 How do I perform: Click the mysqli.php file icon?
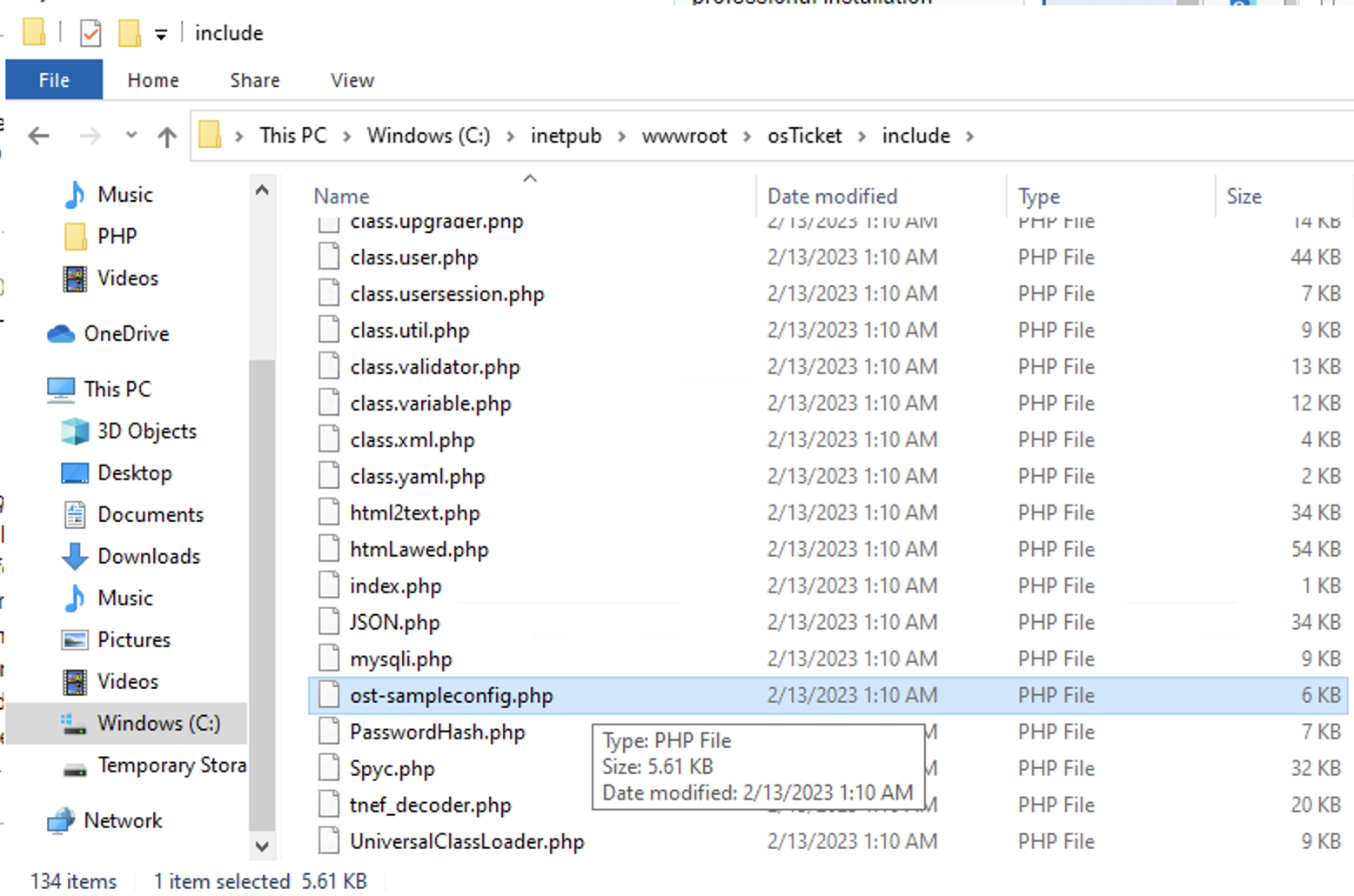click(x=329, y=659)
